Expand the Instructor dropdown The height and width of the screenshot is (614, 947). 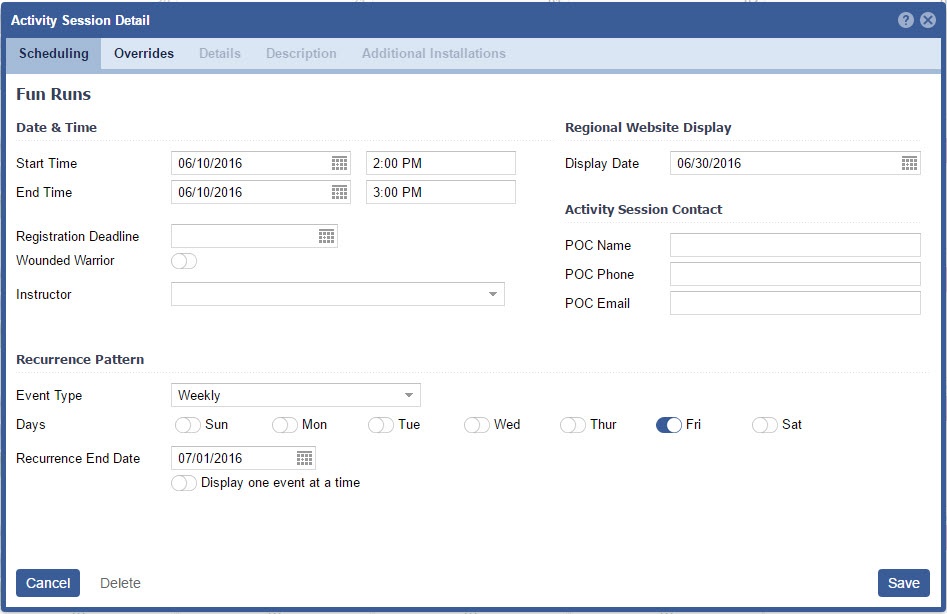point(493,294)
